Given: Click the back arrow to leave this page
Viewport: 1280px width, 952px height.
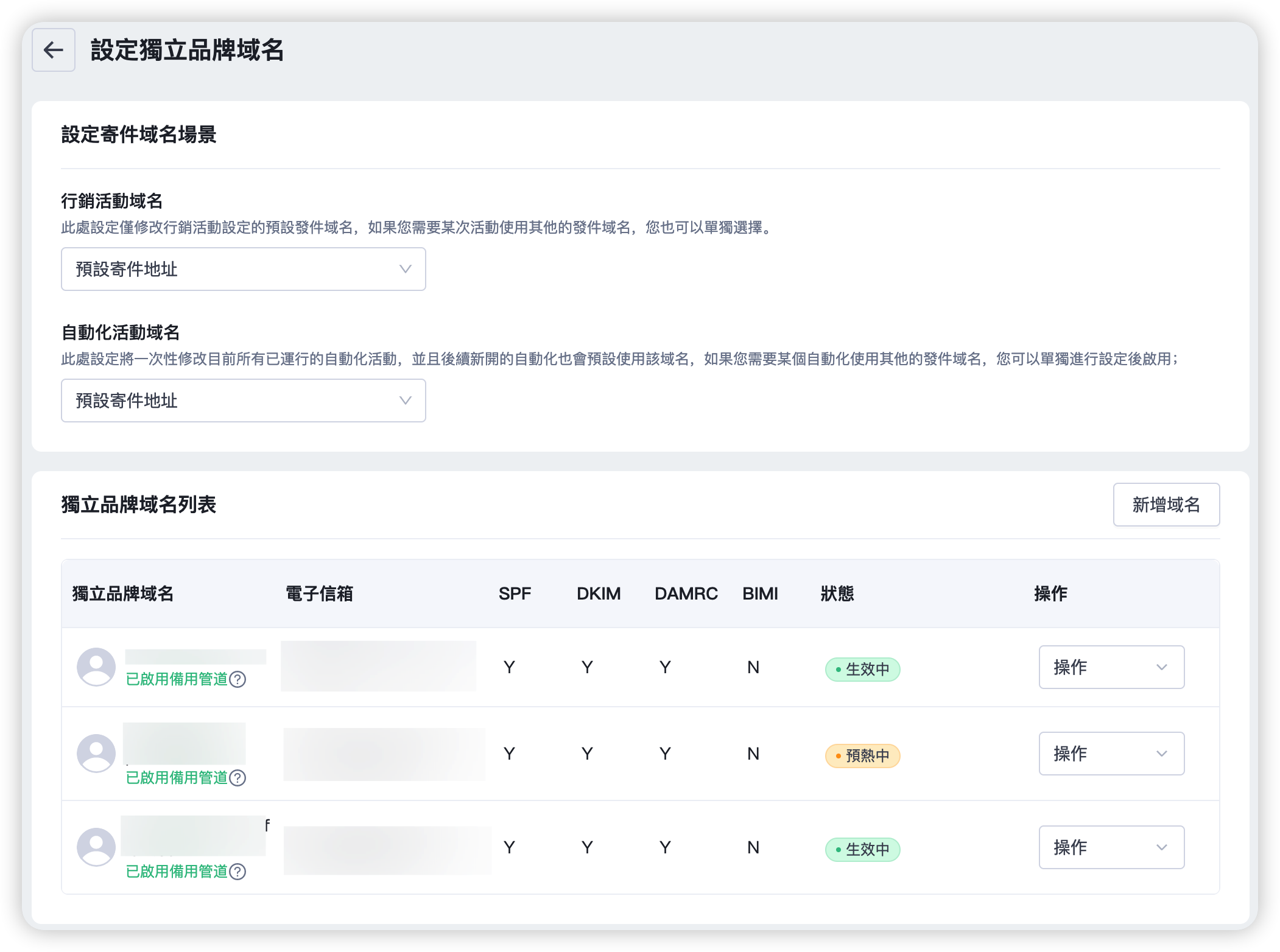Looking at the screenshot, I should click(x=54, y=51).
